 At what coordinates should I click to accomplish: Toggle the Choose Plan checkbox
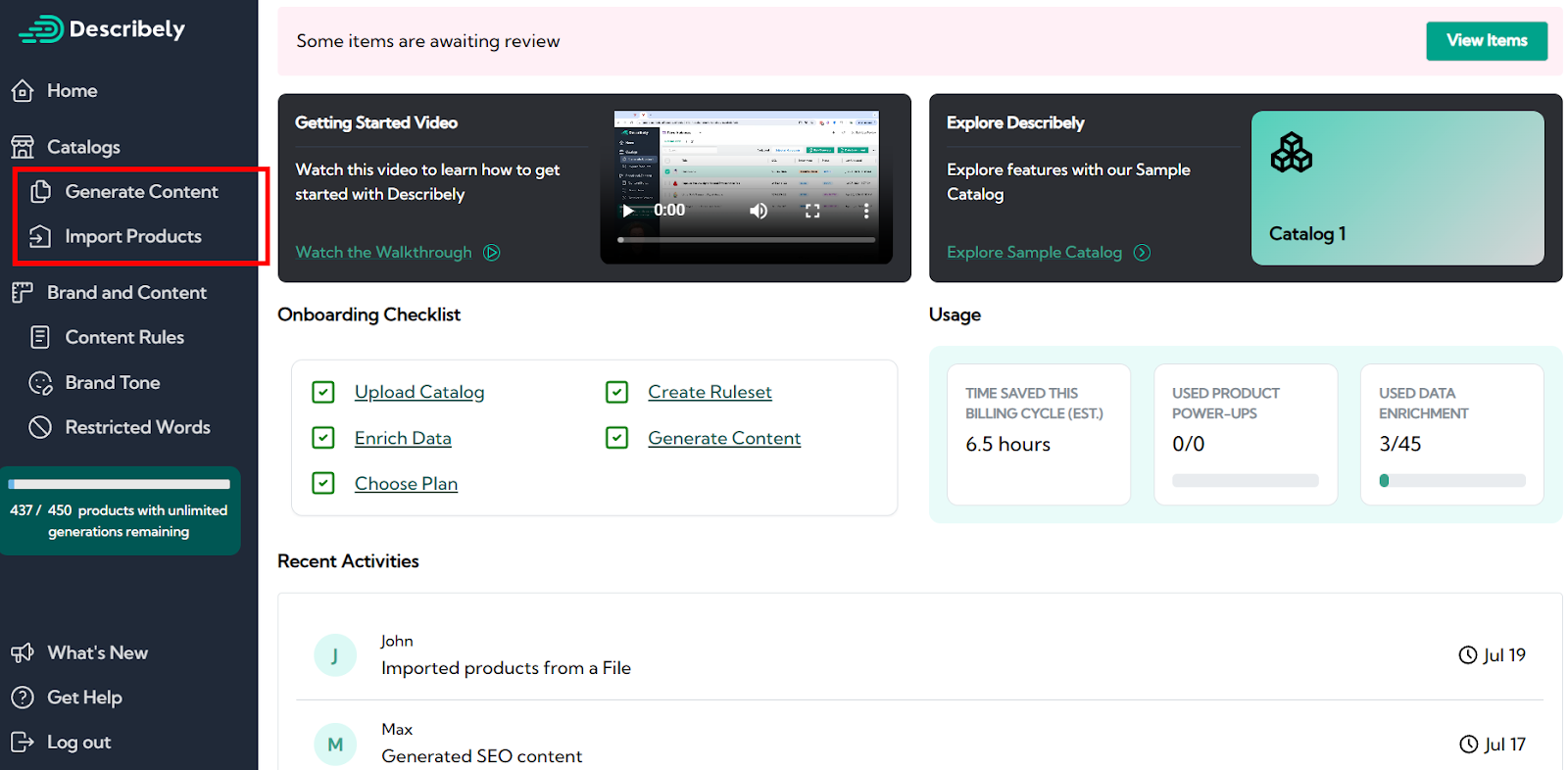coord(323,483)
